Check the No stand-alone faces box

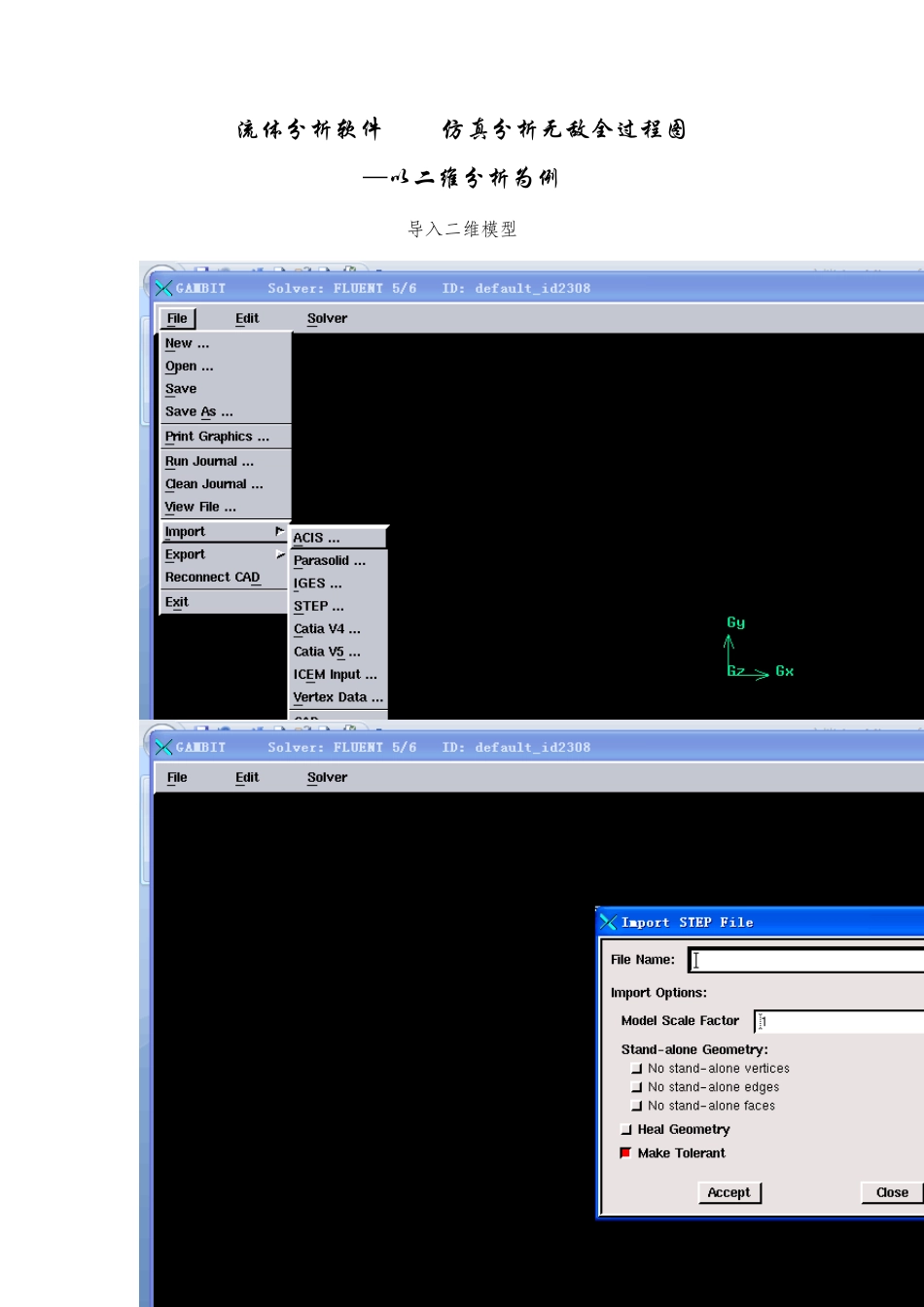636,1106
